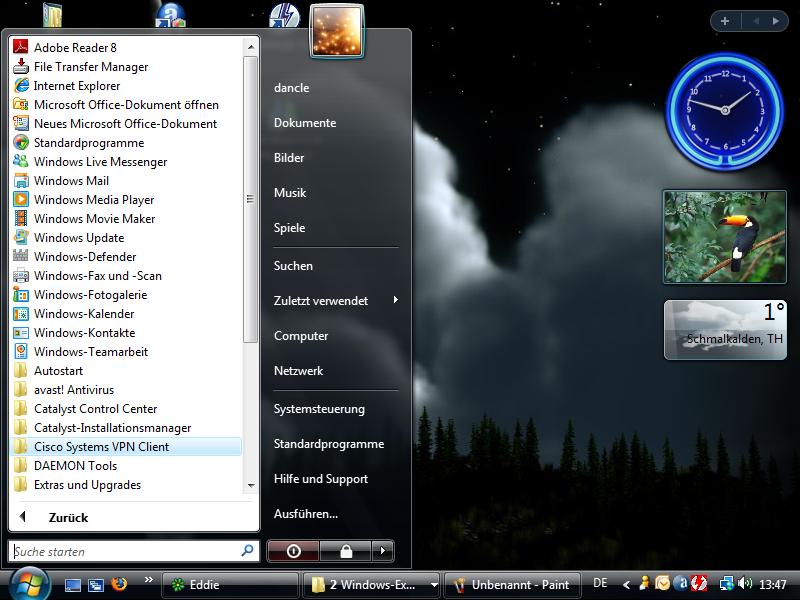Lock the computer with the padlock button
Screen dimensions: 800x600
[x=345, y=551]
